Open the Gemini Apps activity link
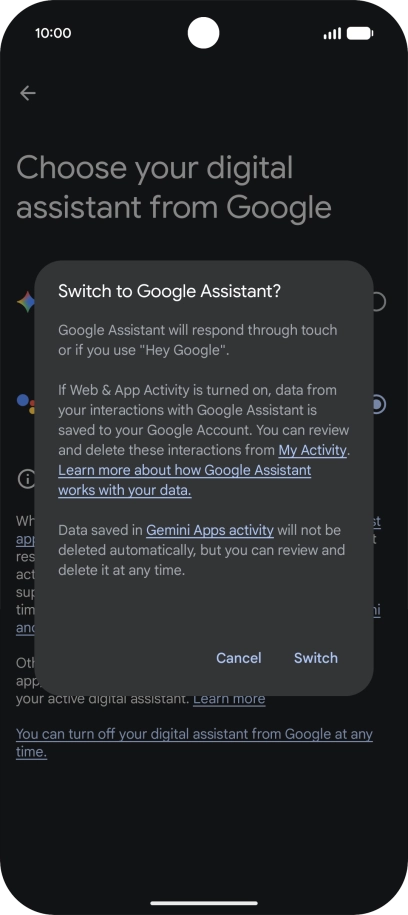Image resolution: width=408 pixels, height=915 pixels. (x=210, y=530)
